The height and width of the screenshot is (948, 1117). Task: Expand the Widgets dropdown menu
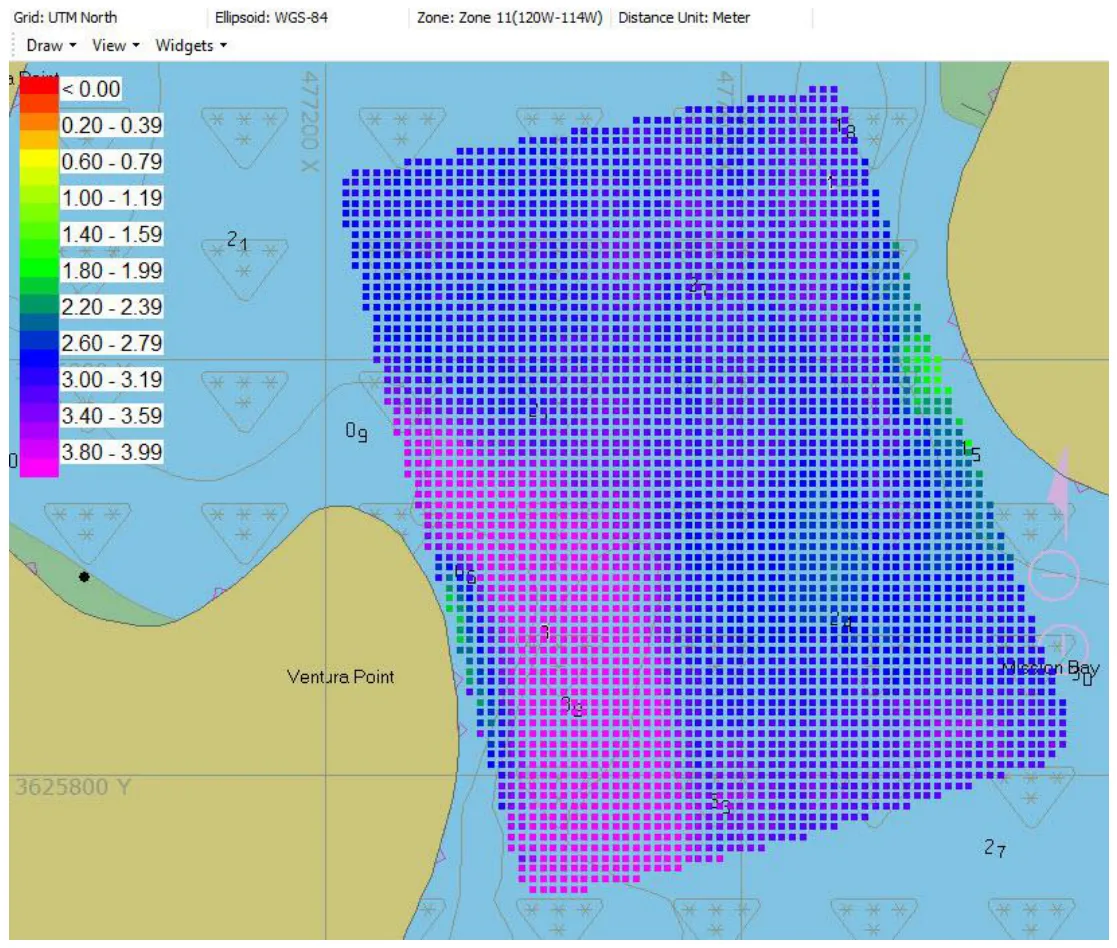191,46
